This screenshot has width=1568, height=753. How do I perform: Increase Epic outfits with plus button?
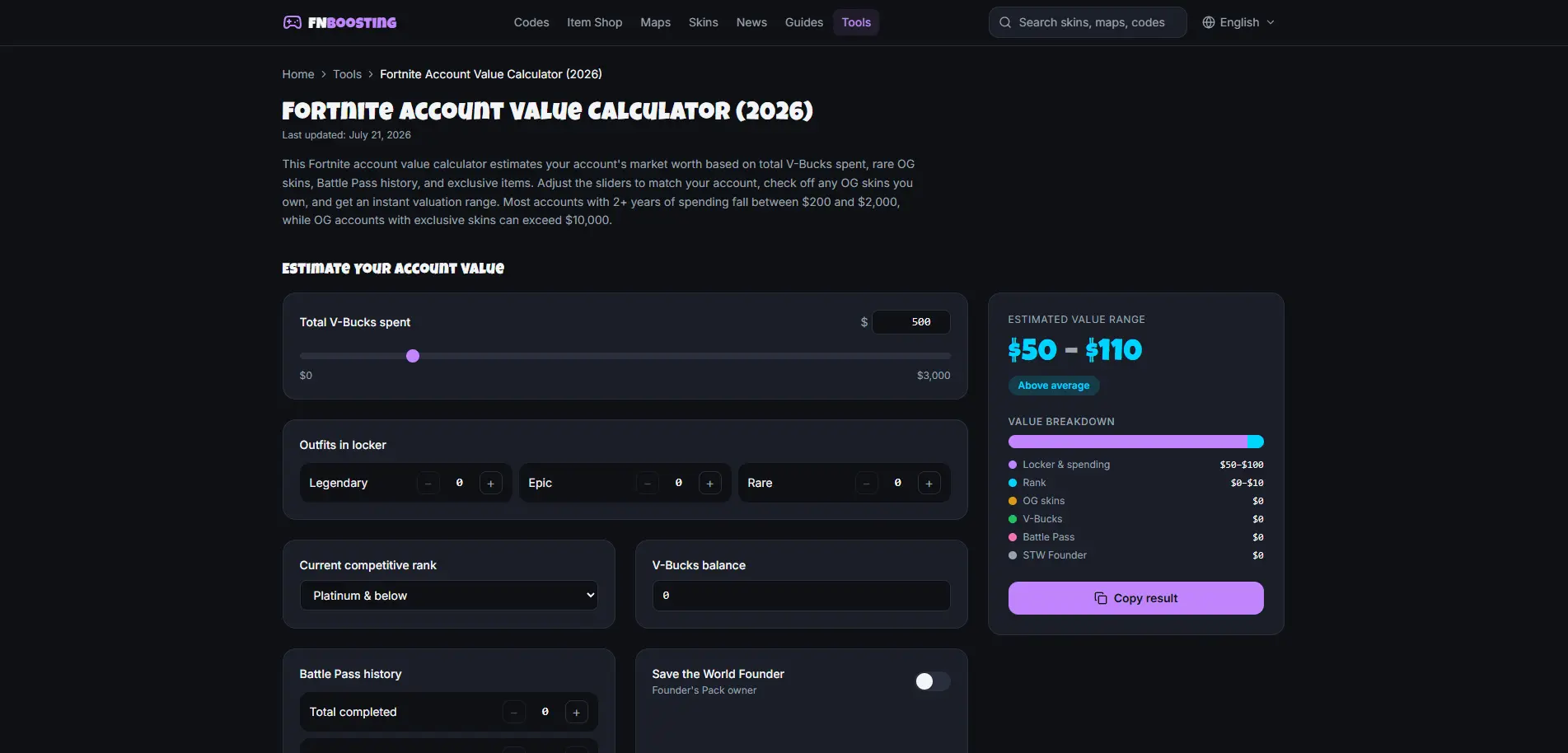(x=710, y=484)
